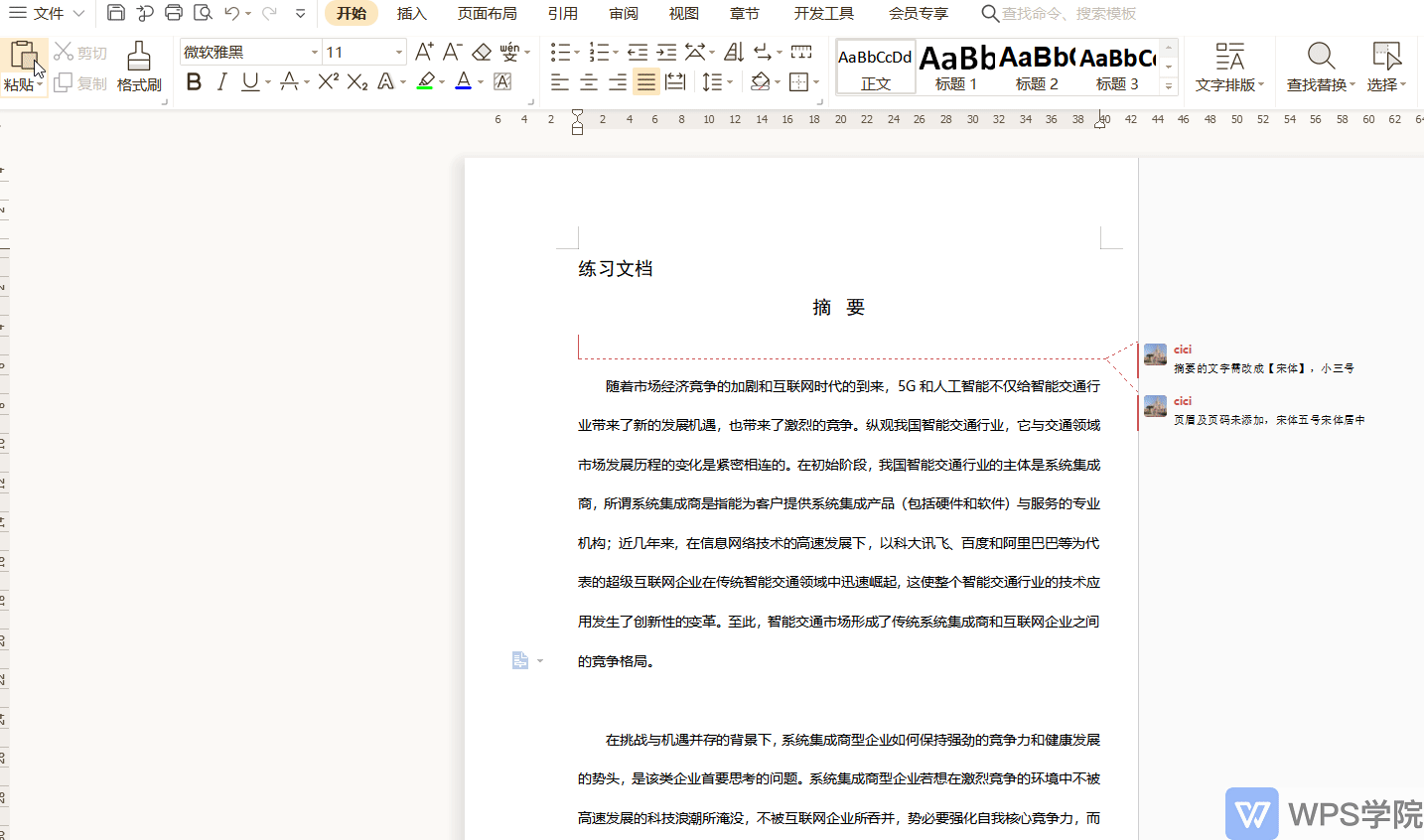This screenshot has height=840, width=1424.
Task: Click the Print icon
Action: pos(174,13)
